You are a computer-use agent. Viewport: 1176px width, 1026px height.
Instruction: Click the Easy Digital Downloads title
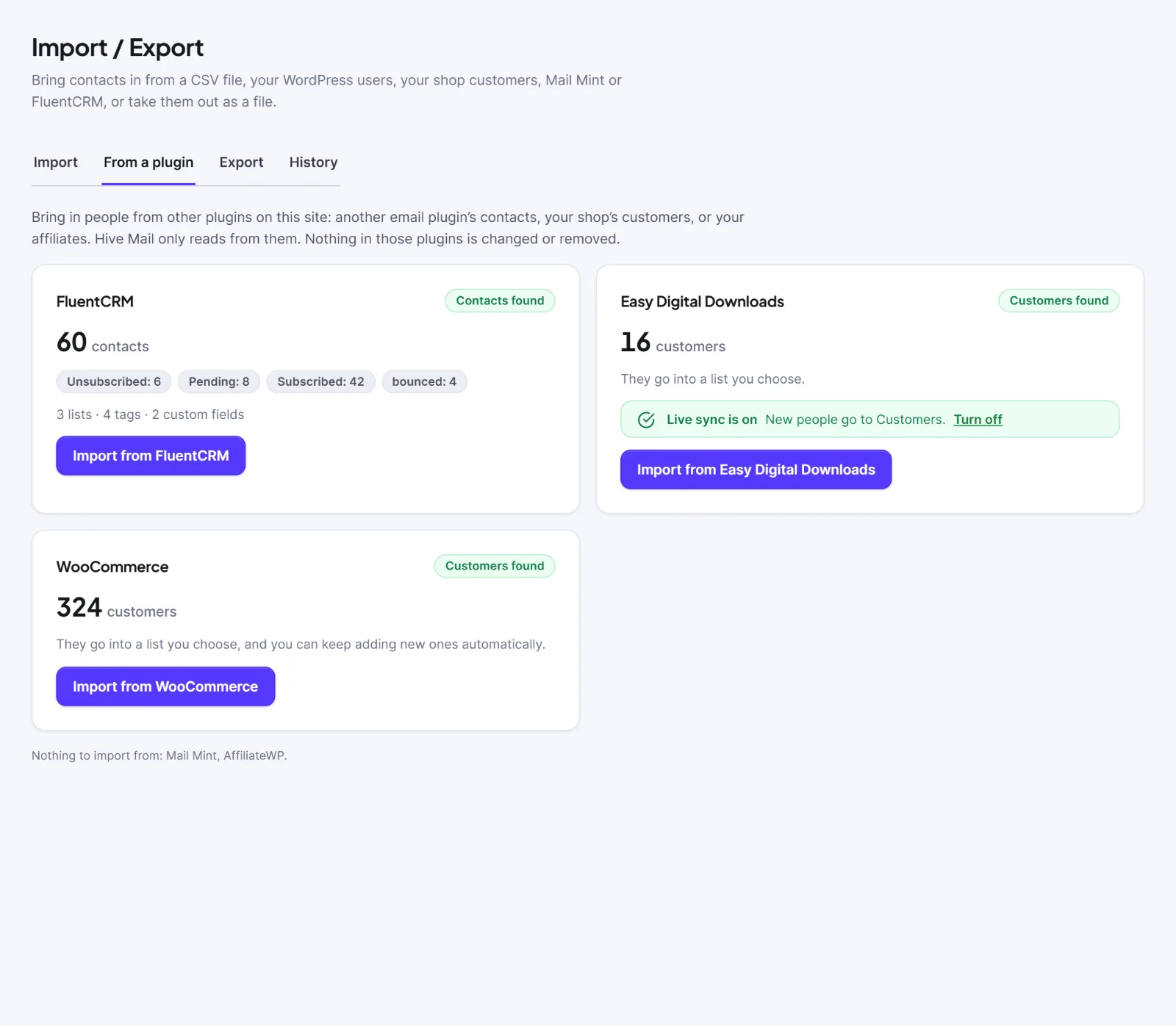point(702,301)
